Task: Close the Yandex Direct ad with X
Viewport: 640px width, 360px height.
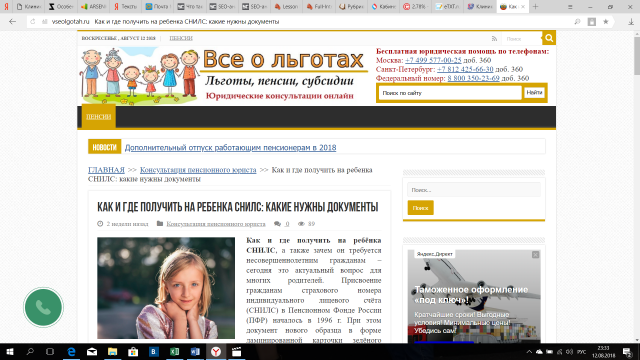Action: coord(536,255)
